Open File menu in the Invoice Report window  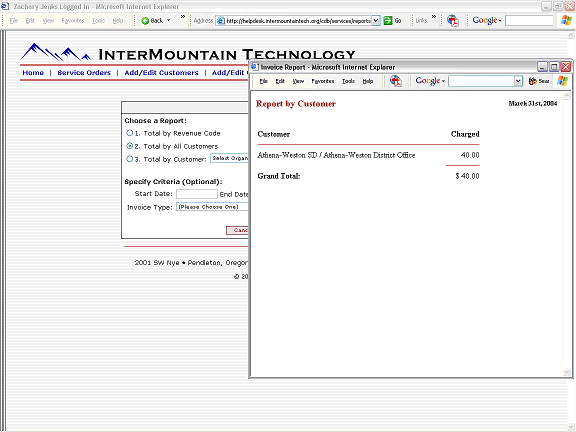[x=264, y=81]
